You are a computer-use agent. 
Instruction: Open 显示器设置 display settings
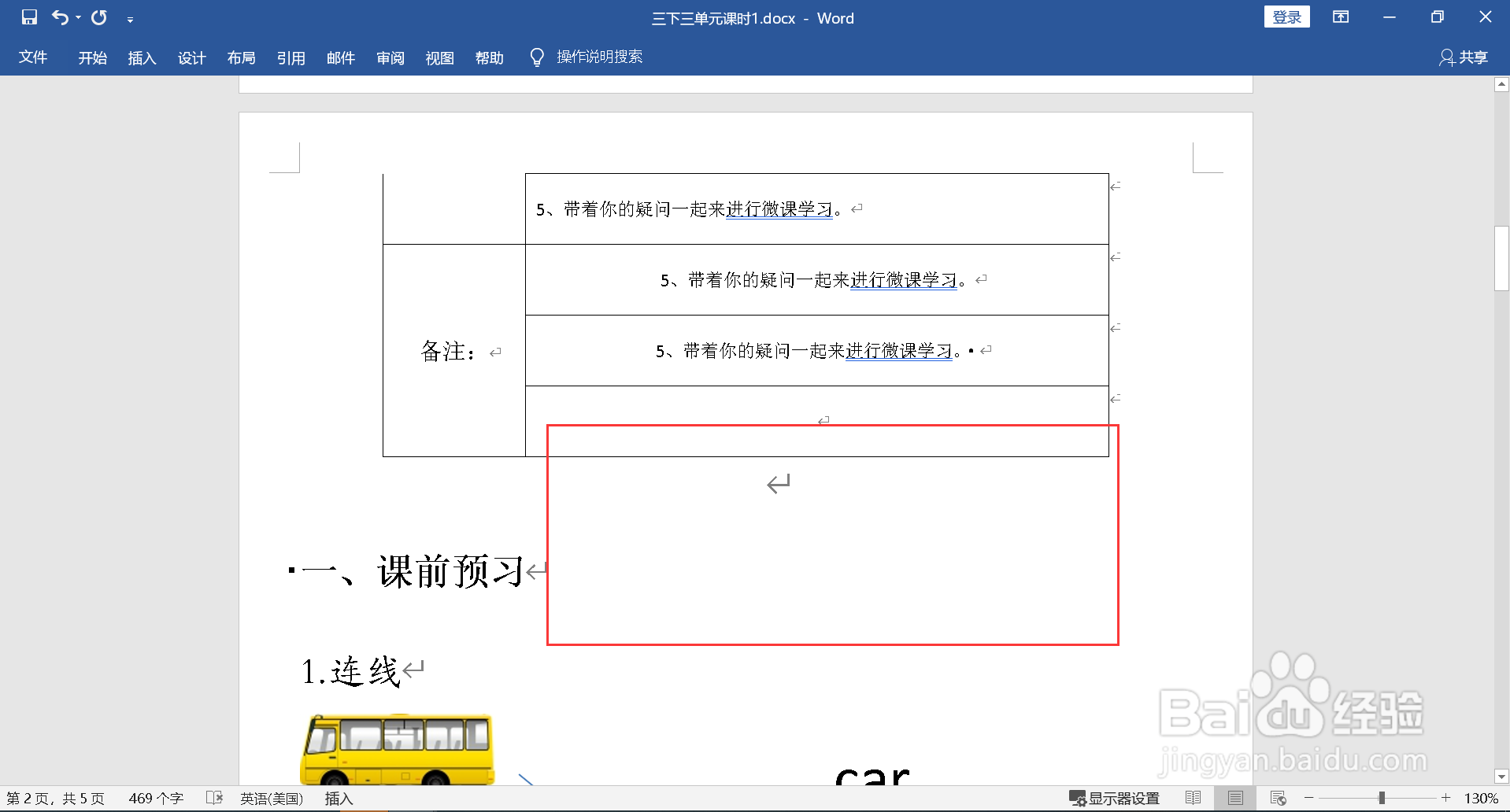pos(1114,799)
